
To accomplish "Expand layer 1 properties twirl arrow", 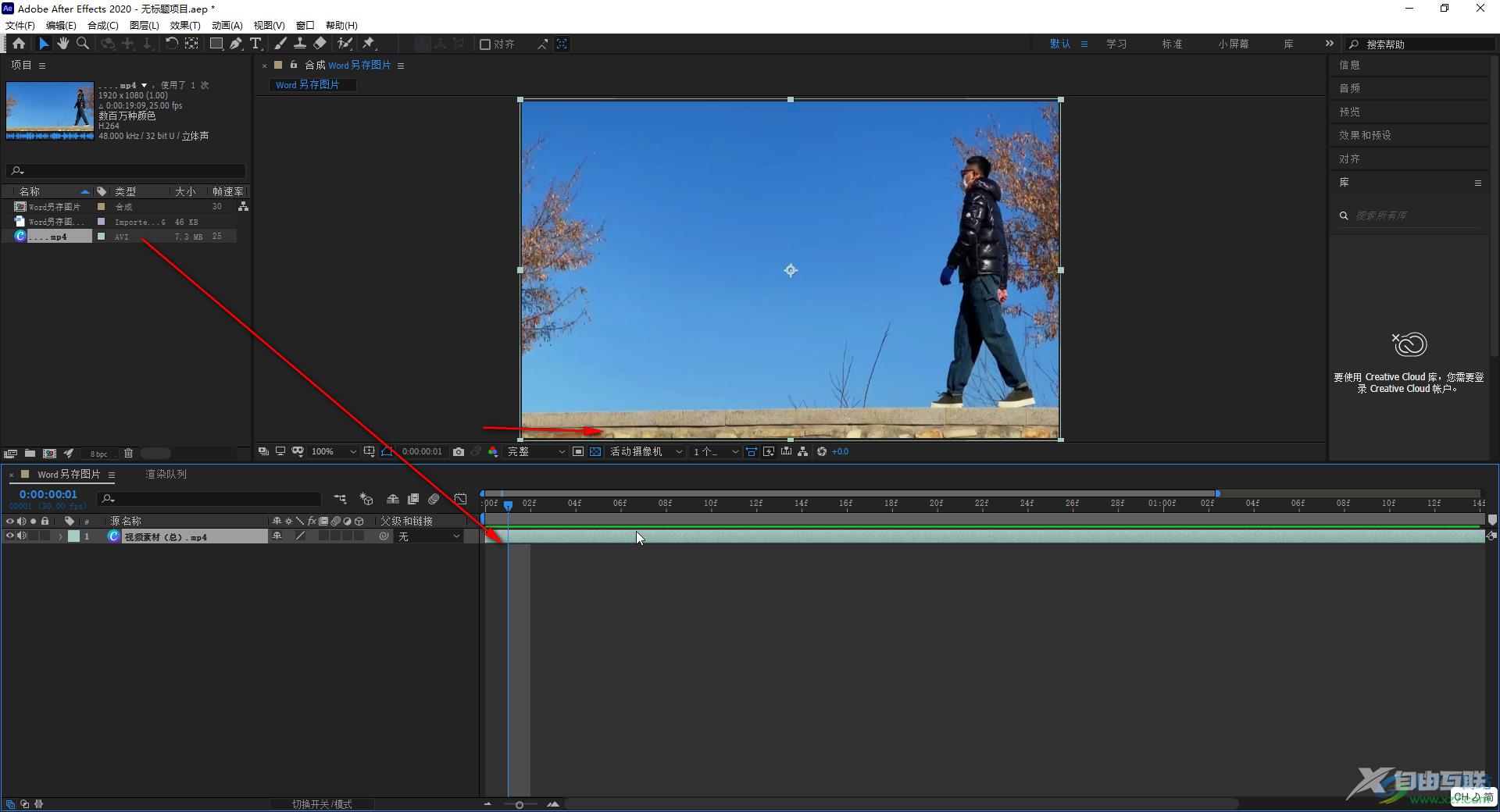I will pos(60,536).
